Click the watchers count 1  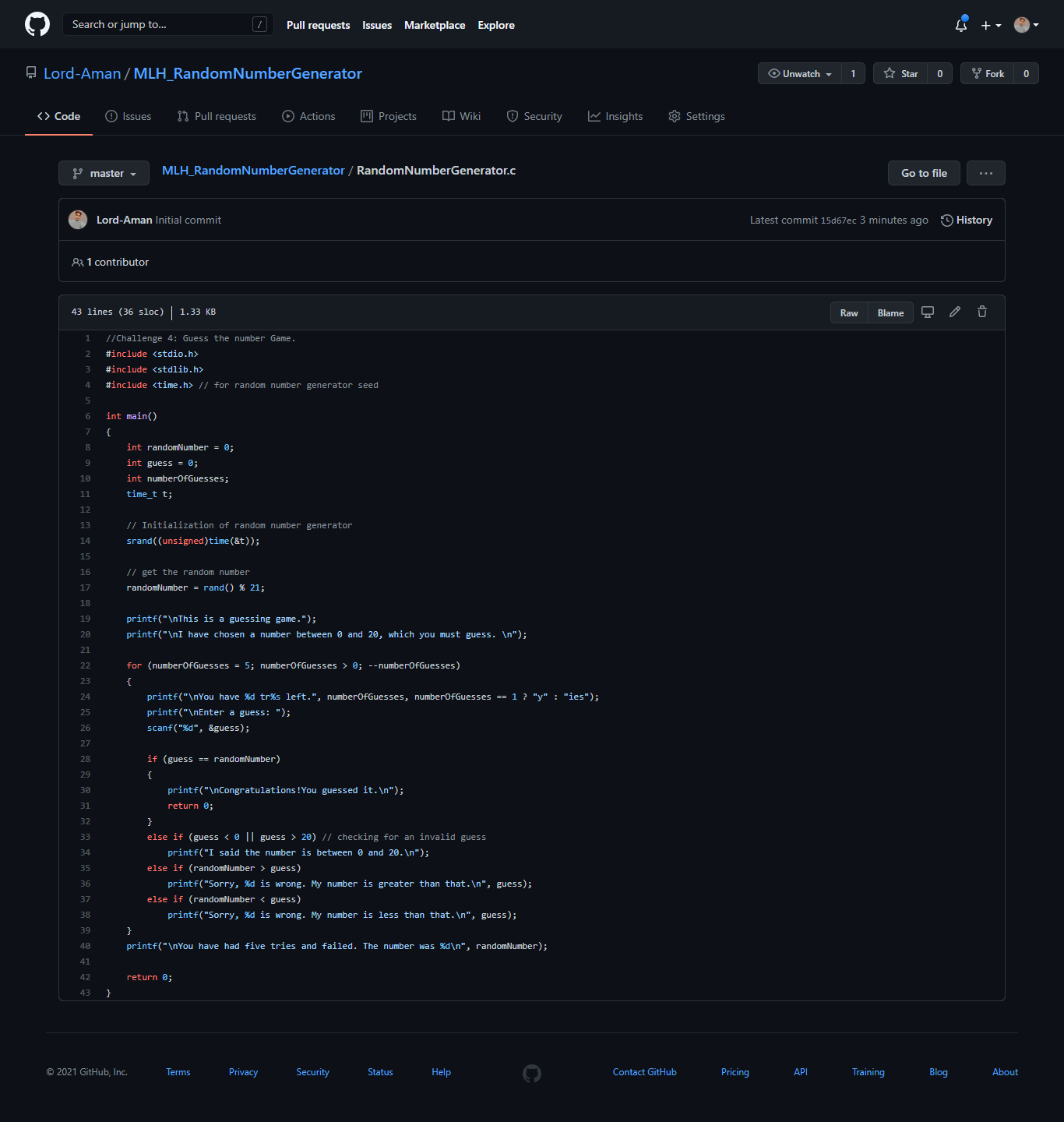pos(853,73)
